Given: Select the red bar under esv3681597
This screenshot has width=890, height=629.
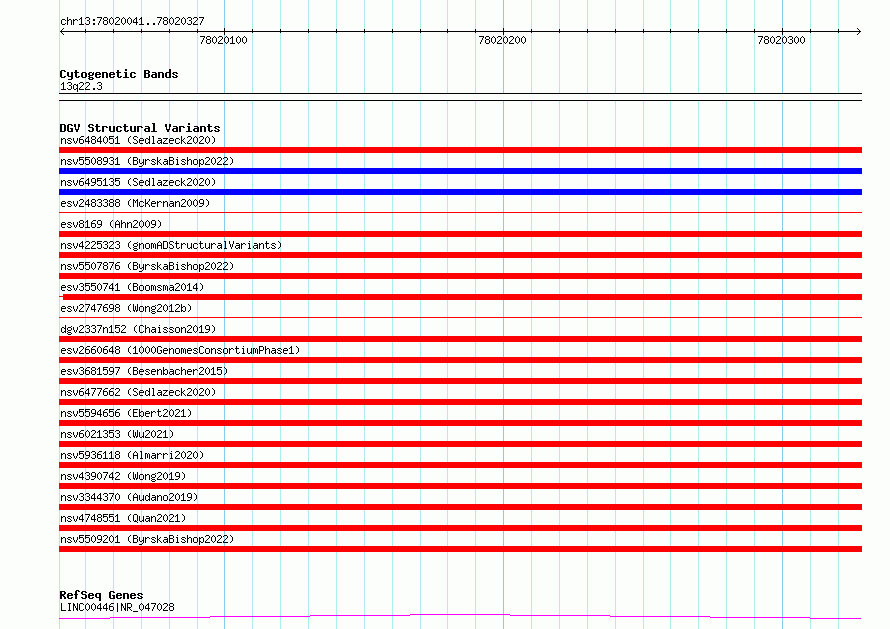Looking at the screenshot, I should tap(460, 381).
